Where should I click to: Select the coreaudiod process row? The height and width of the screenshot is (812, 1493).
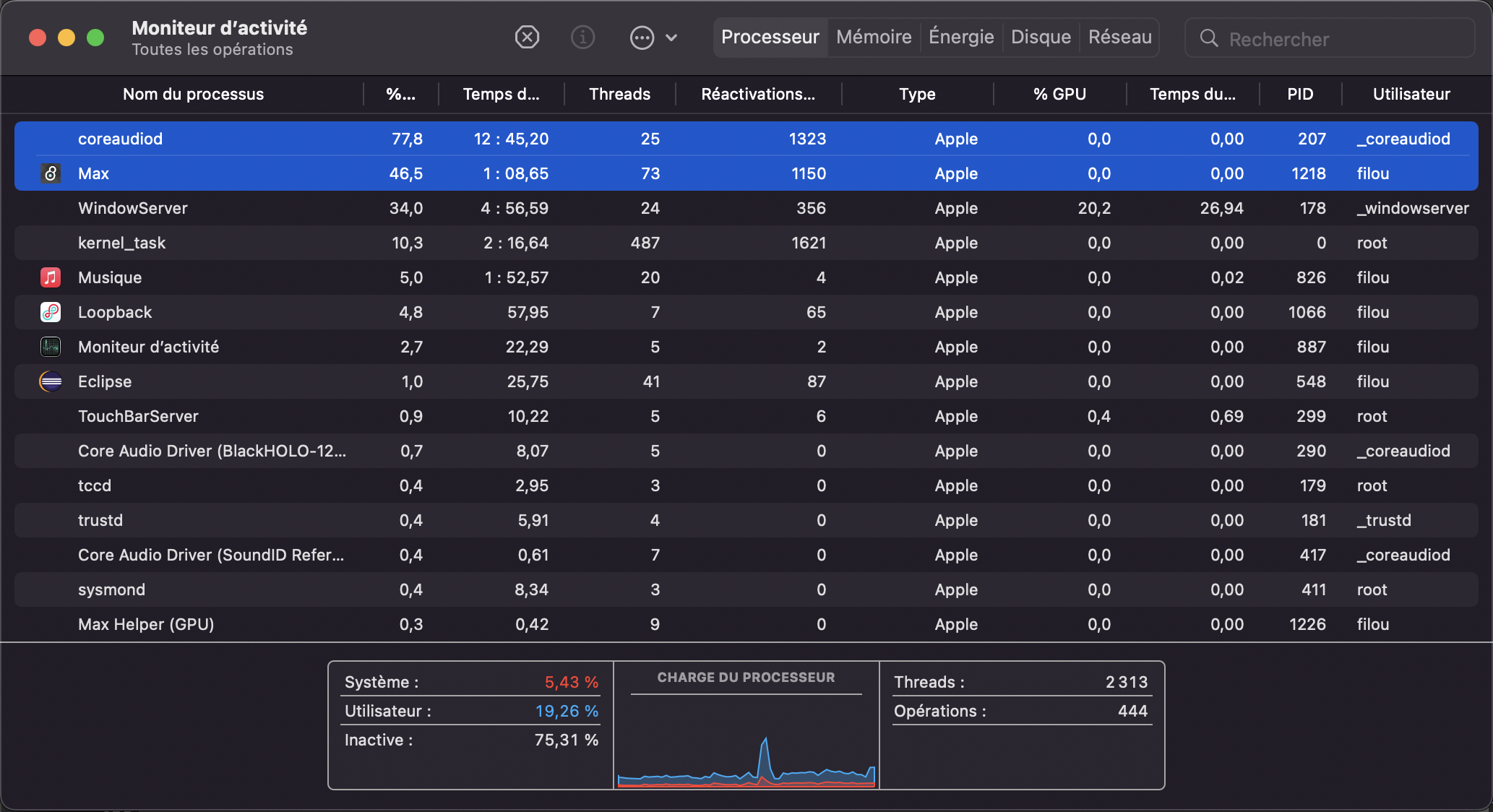tap(746, 139)
